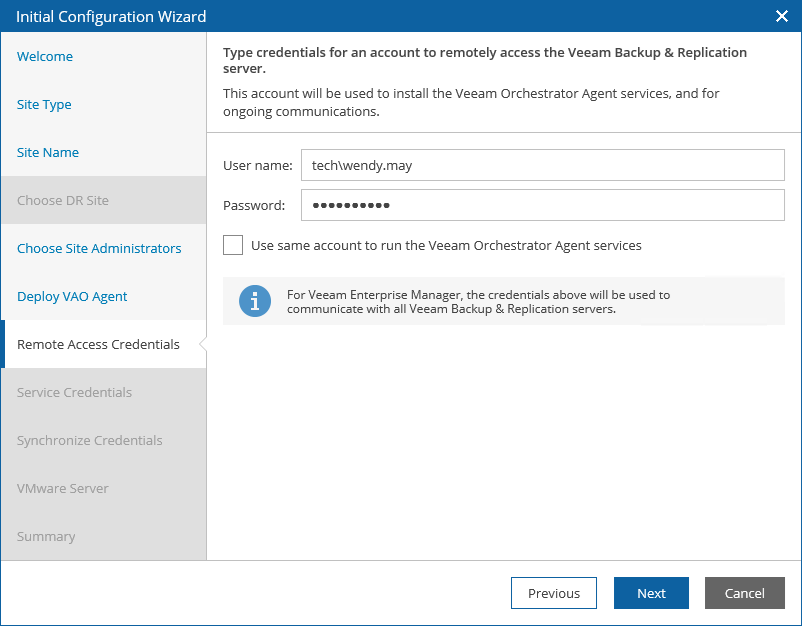
Task: Focus the User name field
Action: point(543,165)
